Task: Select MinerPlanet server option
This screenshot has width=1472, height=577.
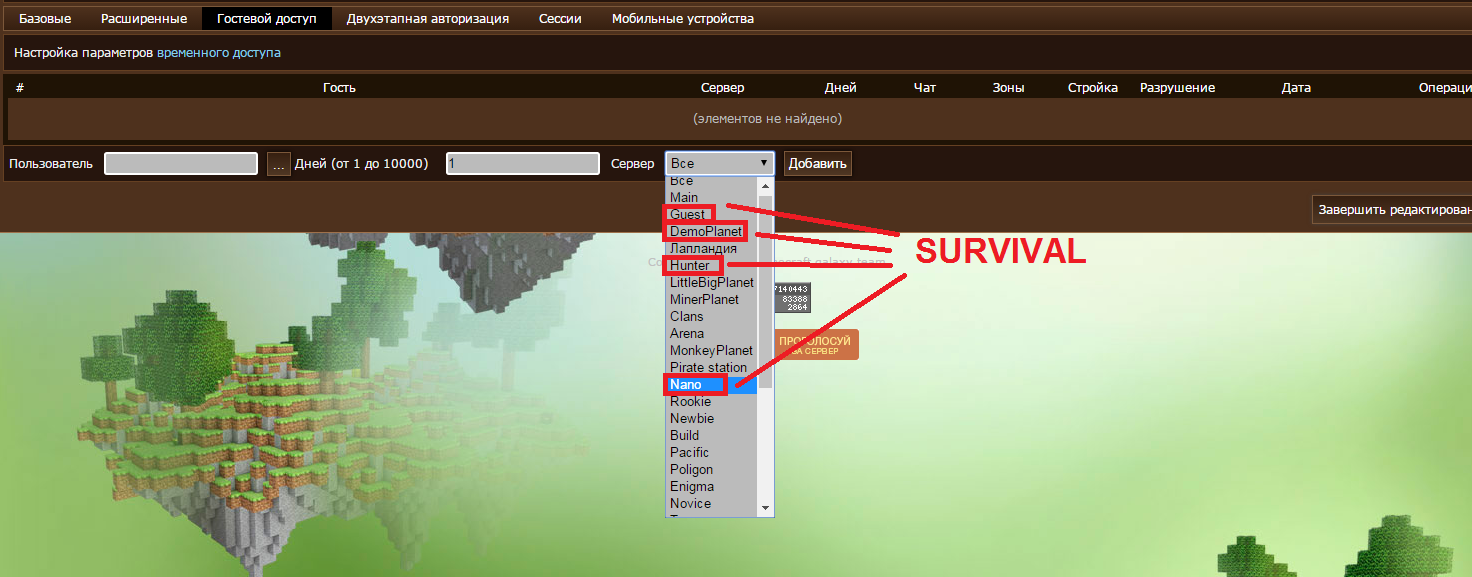Action: pyautogui.click(x=712, y=299)
